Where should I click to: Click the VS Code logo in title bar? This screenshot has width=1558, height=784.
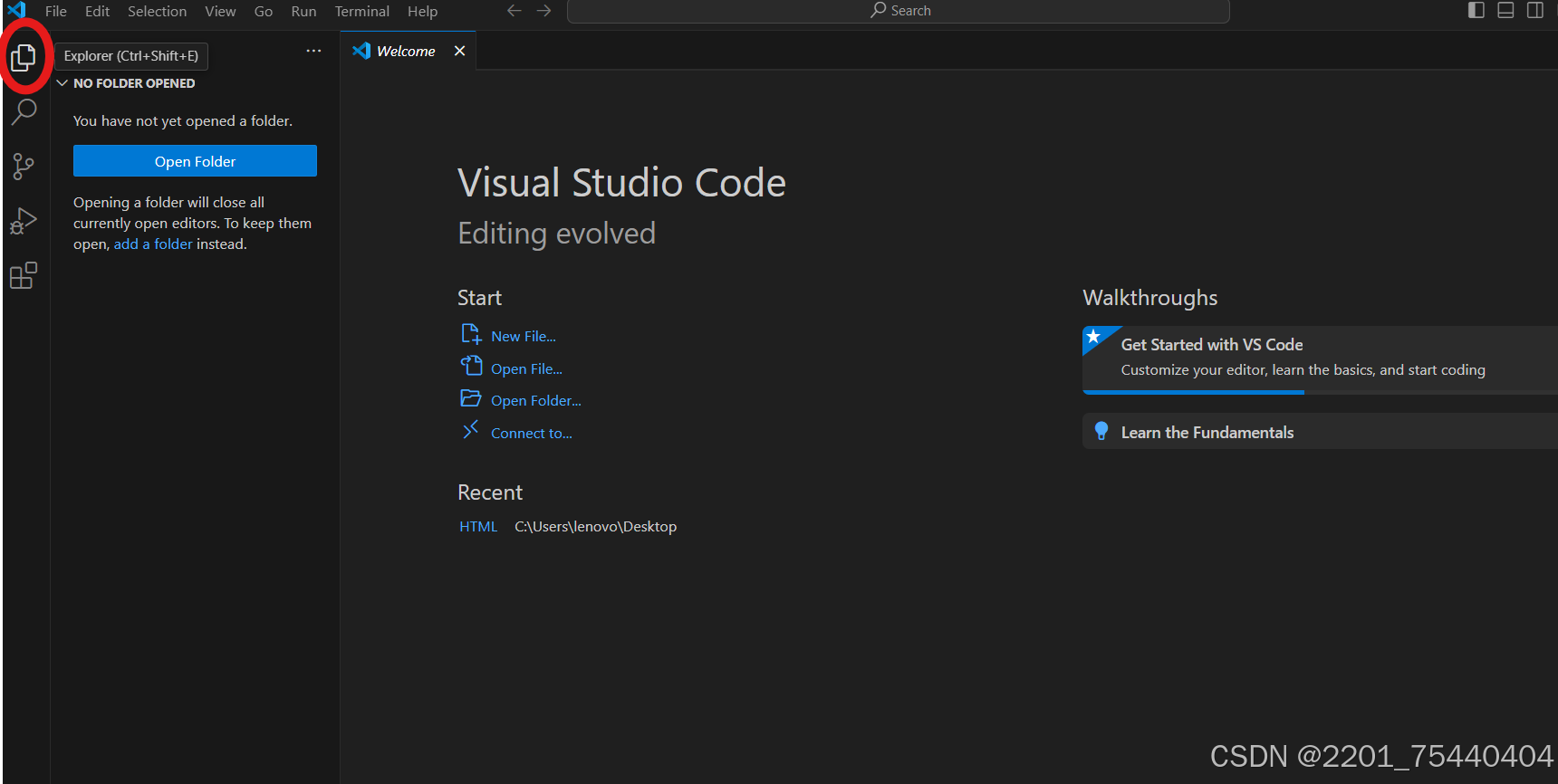tap(16, 10)
